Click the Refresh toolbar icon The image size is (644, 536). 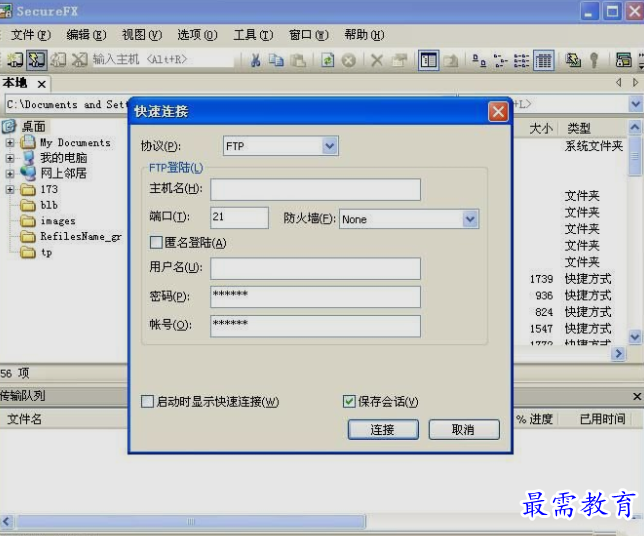tap(327, 60)
